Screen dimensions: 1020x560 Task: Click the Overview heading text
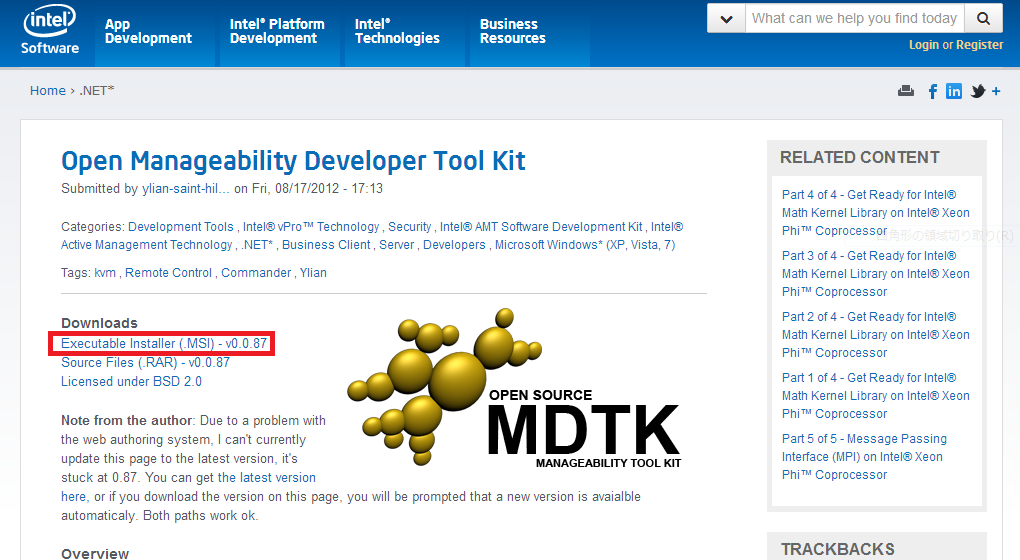[95, 553]
